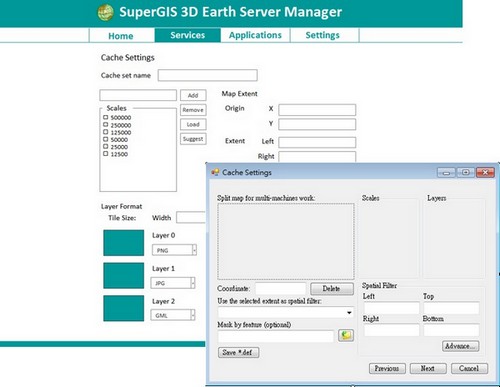Image resolution: width=500 pixels, height=387 pixels.
Task: Click the Delete button in the dialog
Action: point(332,289)
